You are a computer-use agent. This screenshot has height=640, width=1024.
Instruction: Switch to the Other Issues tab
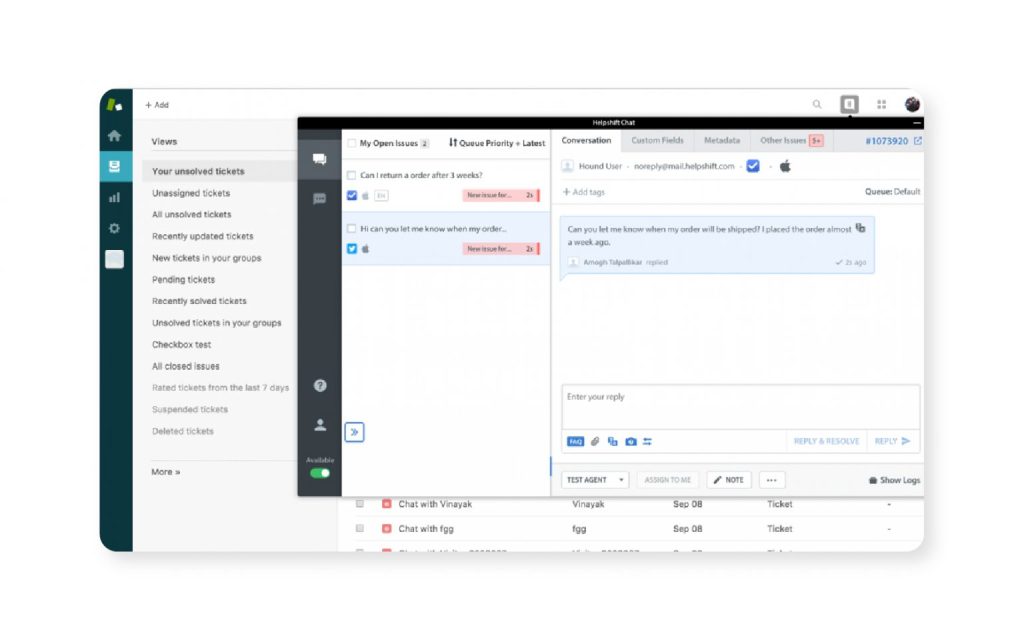coord(792,140)
